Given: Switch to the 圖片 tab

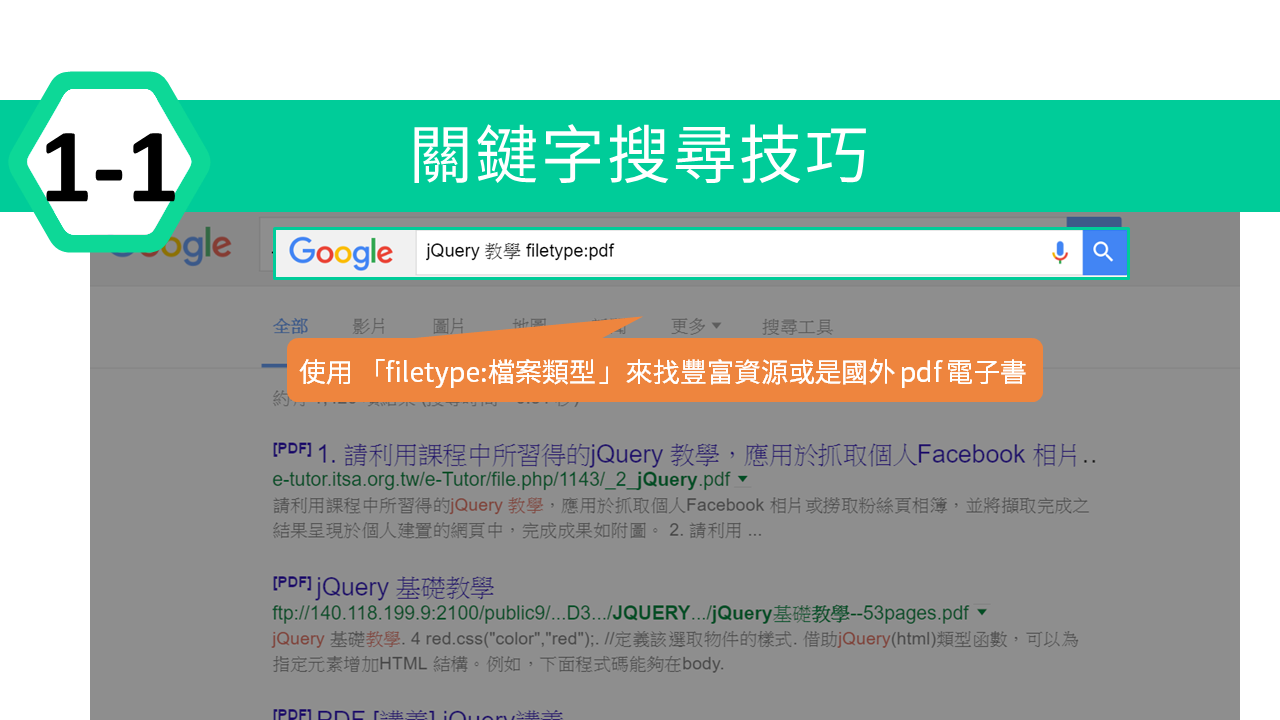Looking at the screenshot, I should [x=449, y=327].
